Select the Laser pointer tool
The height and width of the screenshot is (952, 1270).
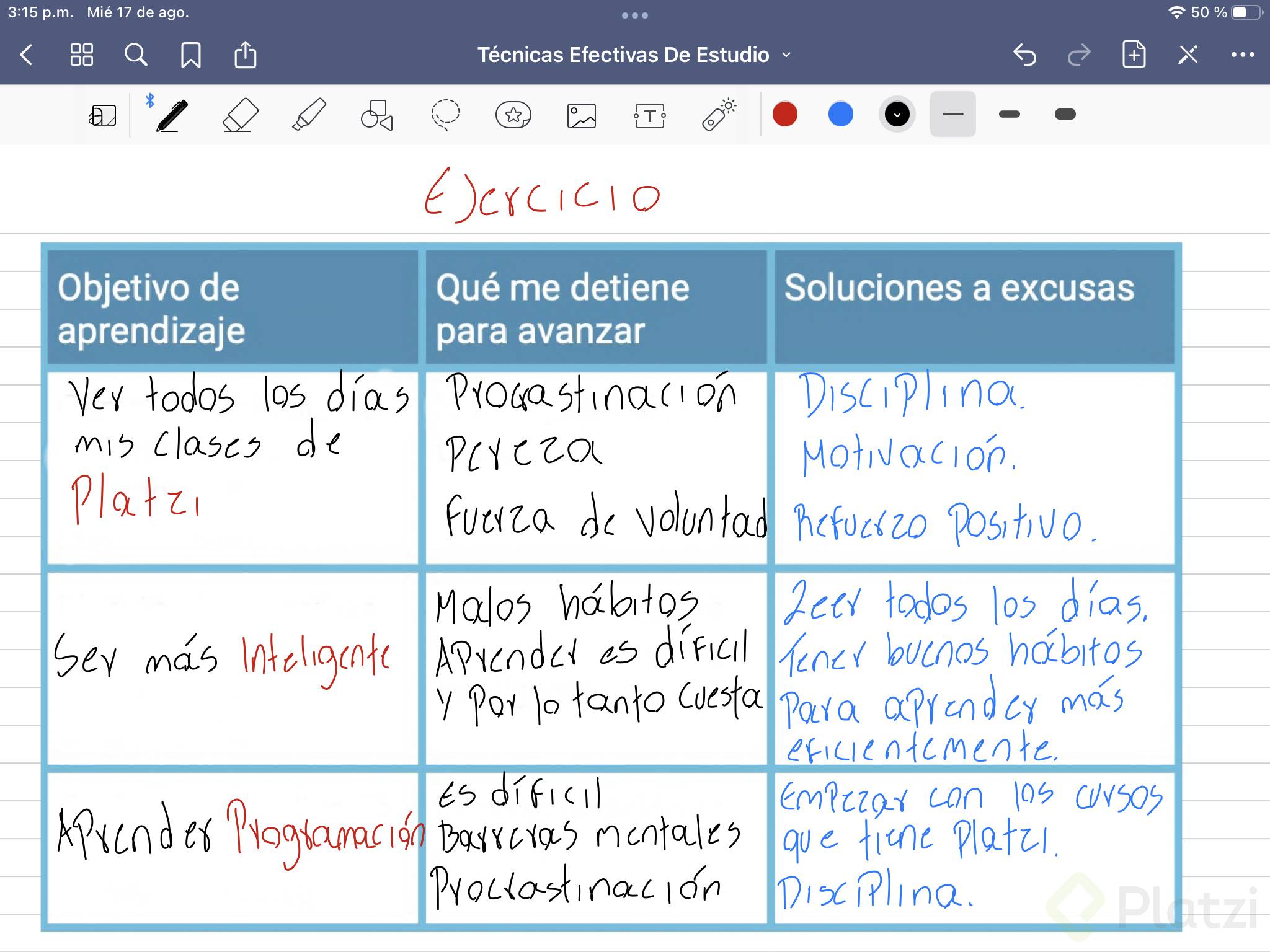click(x=719, y=115)
